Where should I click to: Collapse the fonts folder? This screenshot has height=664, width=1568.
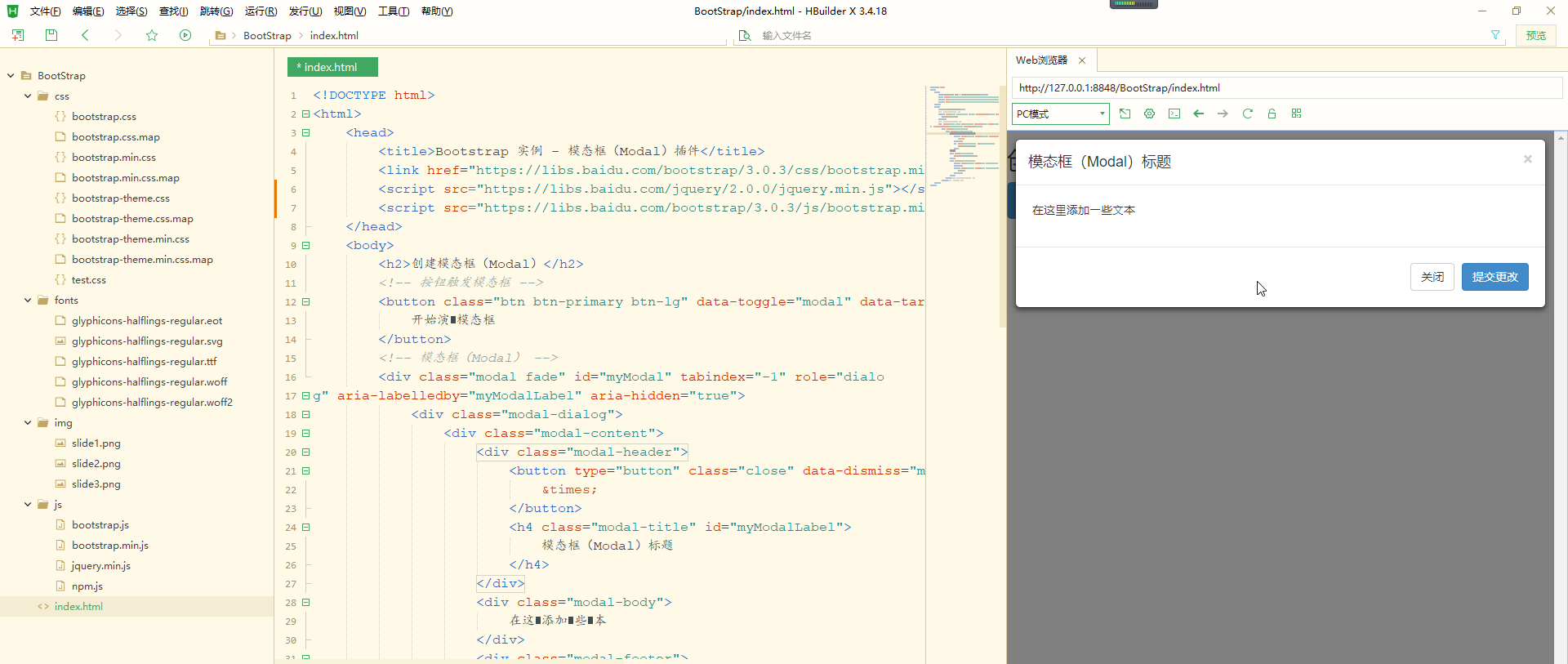[28, 300]
